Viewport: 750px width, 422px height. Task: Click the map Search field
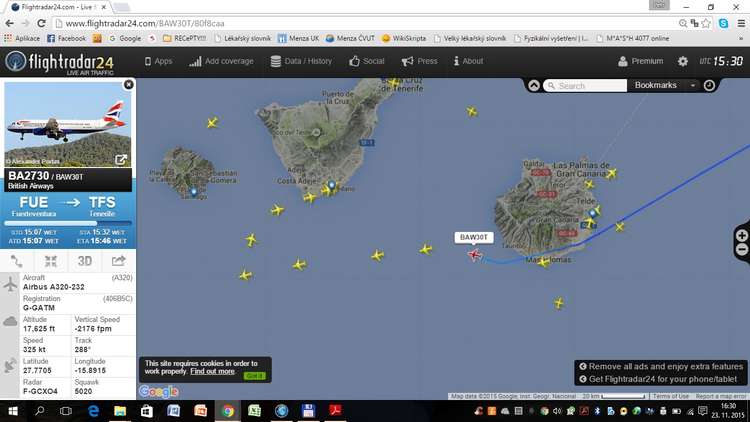[x=585, y=85]
